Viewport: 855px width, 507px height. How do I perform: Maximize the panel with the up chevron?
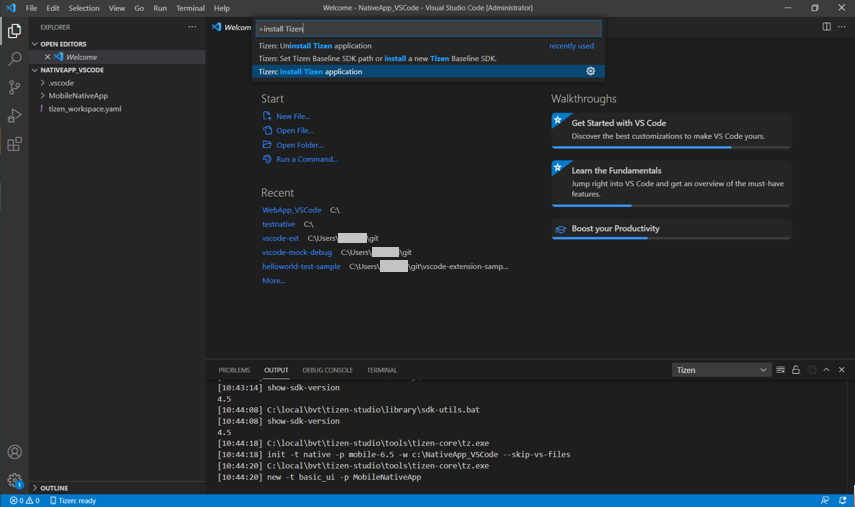tap(826, 370)
